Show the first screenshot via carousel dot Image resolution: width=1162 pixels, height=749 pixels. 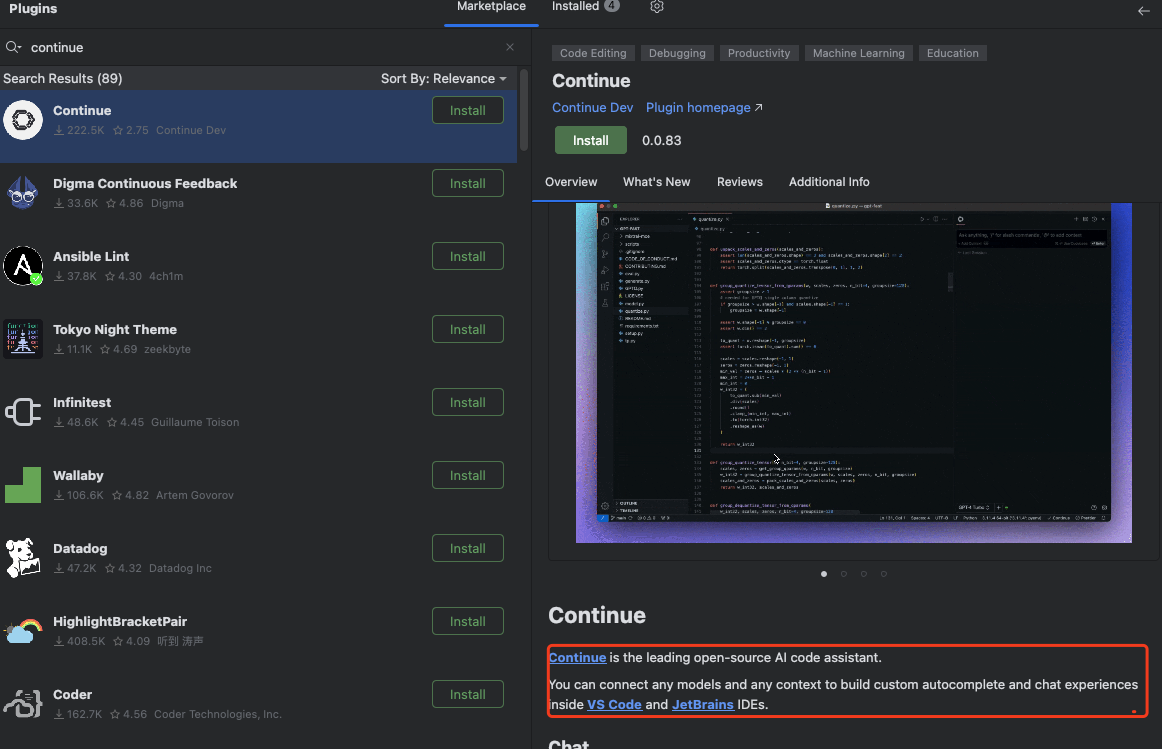pyautogui.click(x=824, y=574)
